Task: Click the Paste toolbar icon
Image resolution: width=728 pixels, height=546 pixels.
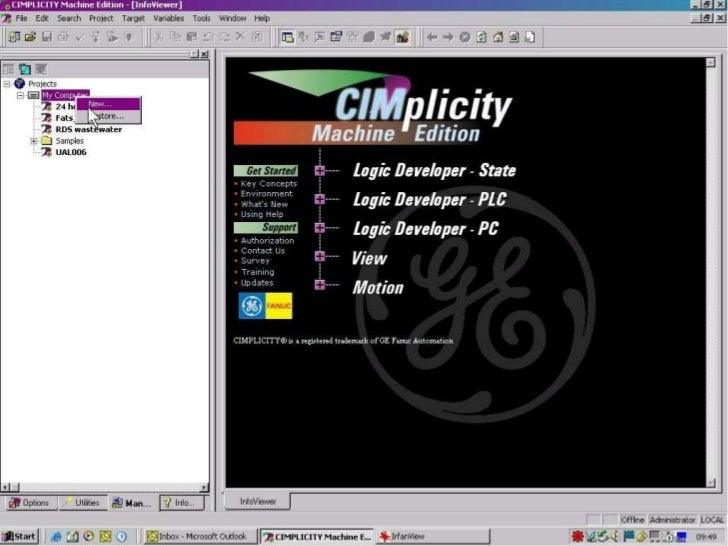Action: (x=192, y=37)
